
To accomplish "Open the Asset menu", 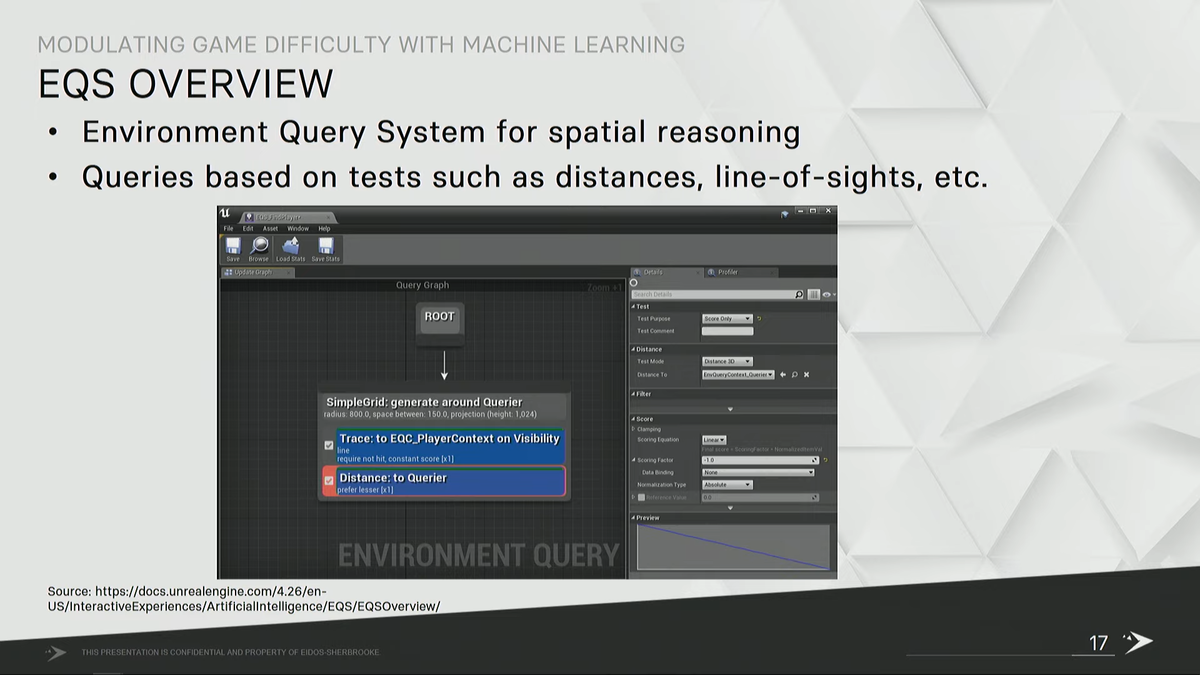I will click(x=270, y=228).
